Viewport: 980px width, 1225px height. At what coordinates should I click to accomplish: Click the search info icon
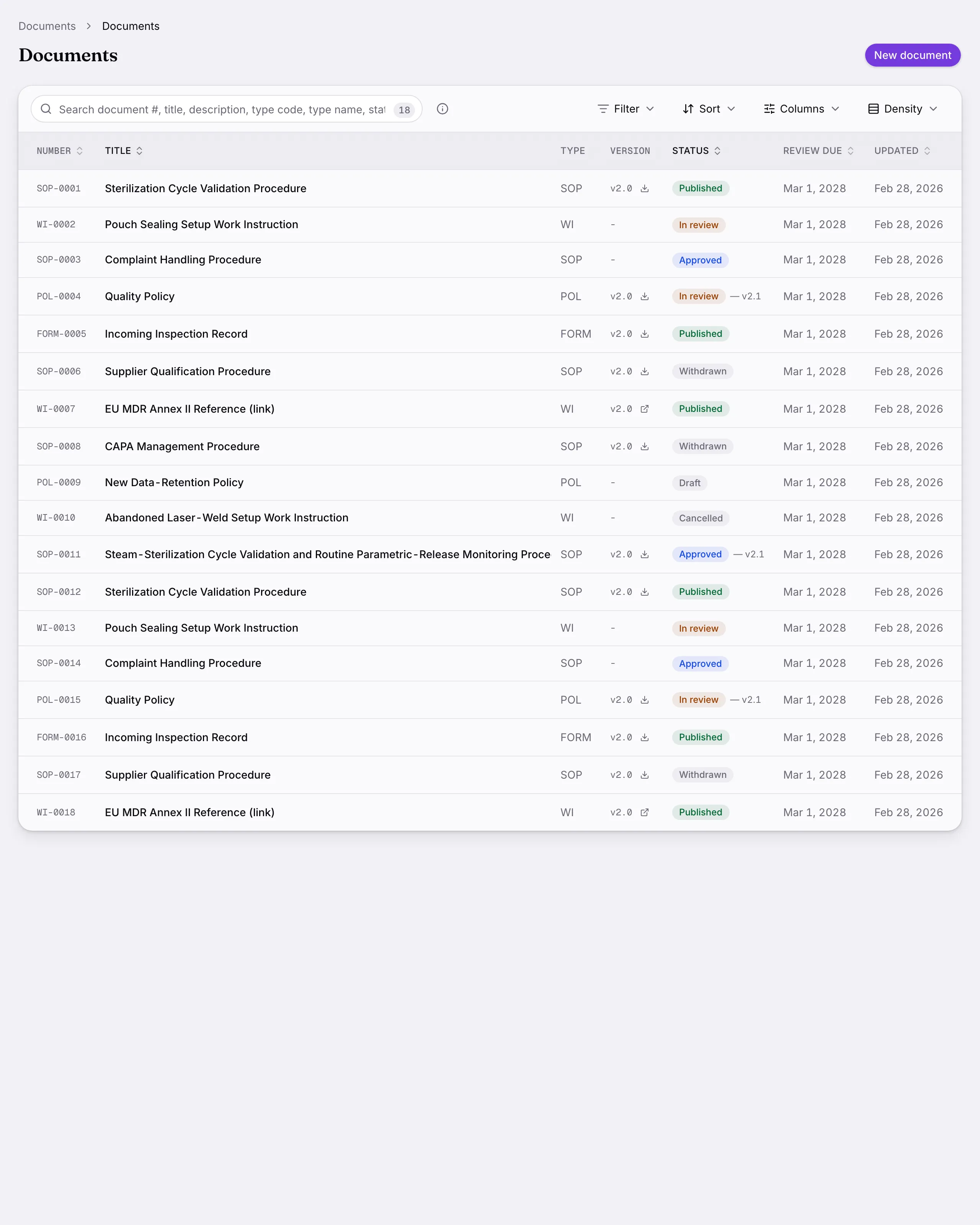(x=443, y=109)
